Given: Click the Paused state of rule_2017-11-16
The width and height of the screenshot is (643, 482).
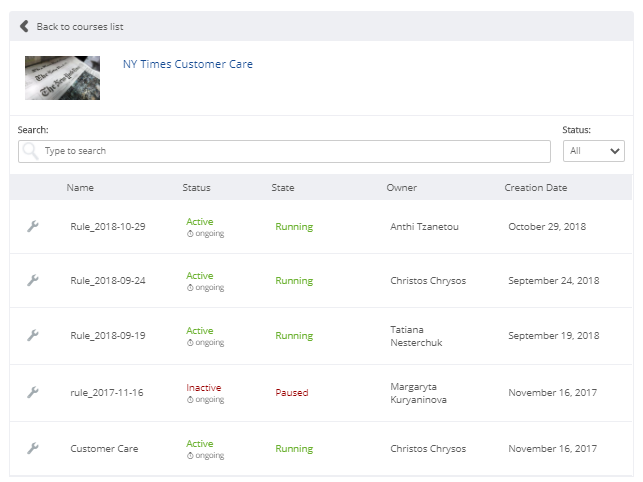Looking at the screenshot, I should pyautogui.click(x=292, y=393).
